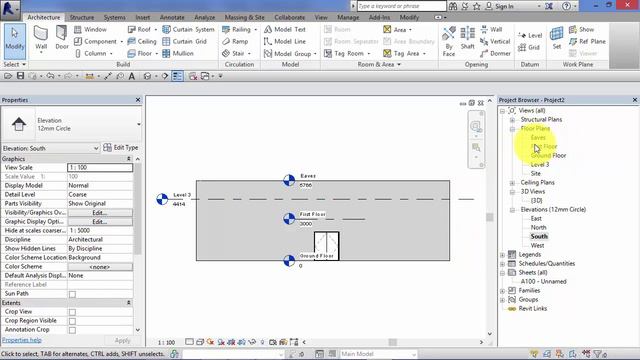640x360 pixels.
Task: Click the keyword search box
Action: (402, 6)
